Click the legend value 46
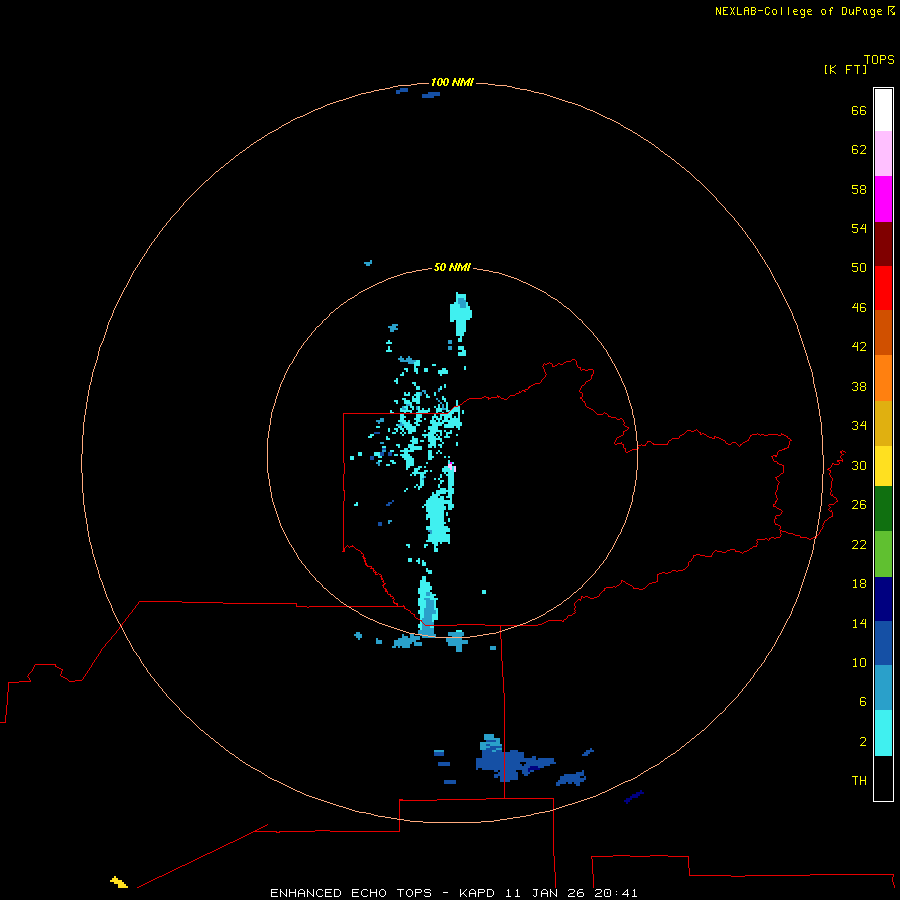The width and height of the screenshot is (900, 900). (859, 308)
